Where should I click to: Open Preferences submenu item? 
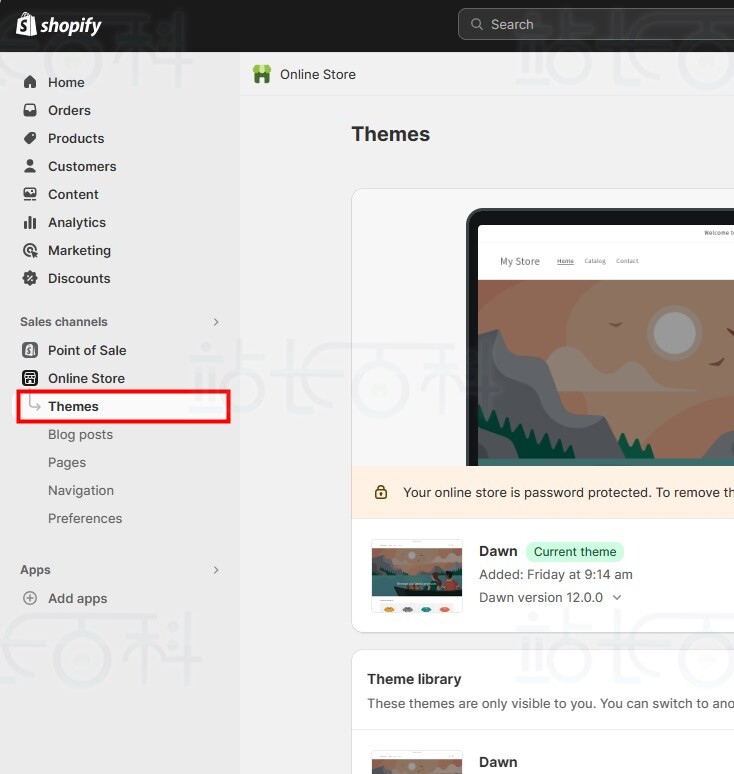point(85,518)
